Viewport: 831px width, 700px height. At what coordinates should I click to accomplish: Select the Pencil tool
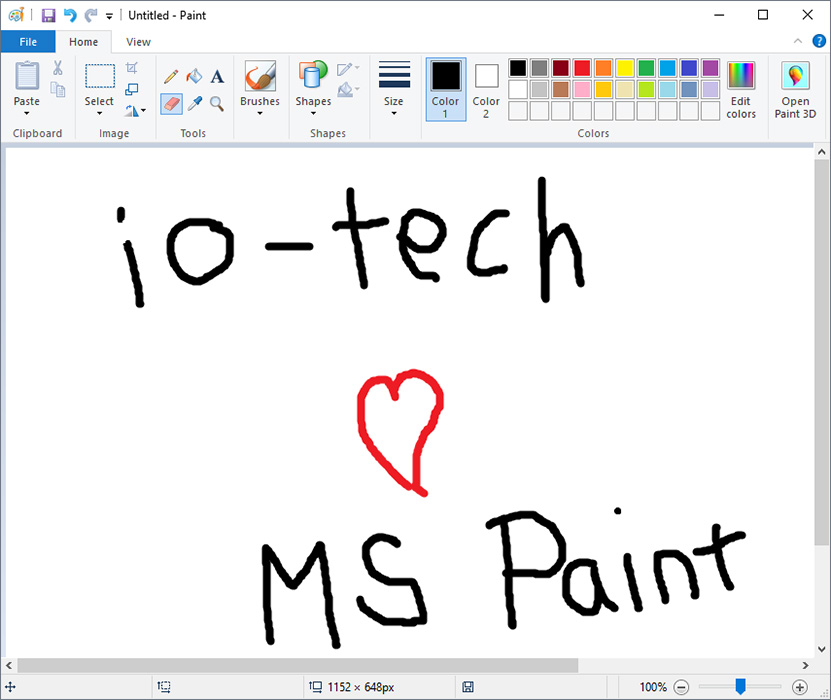pyautogui.click(x=171, y=76)
